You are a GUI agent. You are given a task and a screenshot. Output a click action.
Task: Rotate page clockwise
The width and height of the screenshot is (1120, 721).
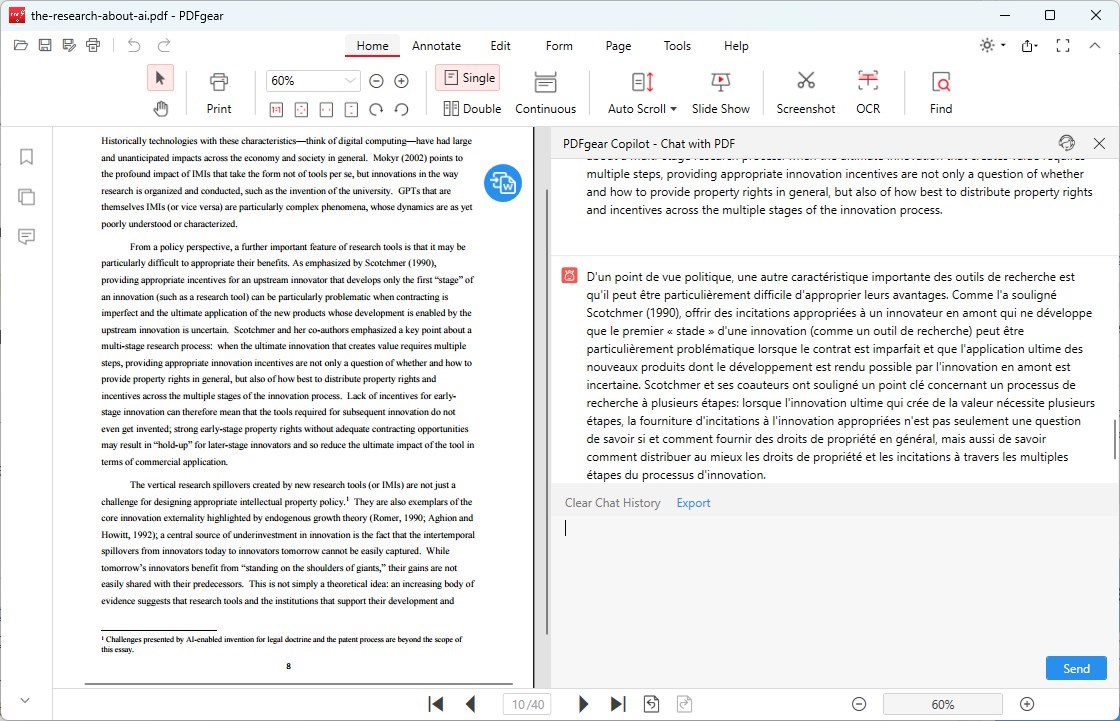pyautogui.click(x=376, y=109)
